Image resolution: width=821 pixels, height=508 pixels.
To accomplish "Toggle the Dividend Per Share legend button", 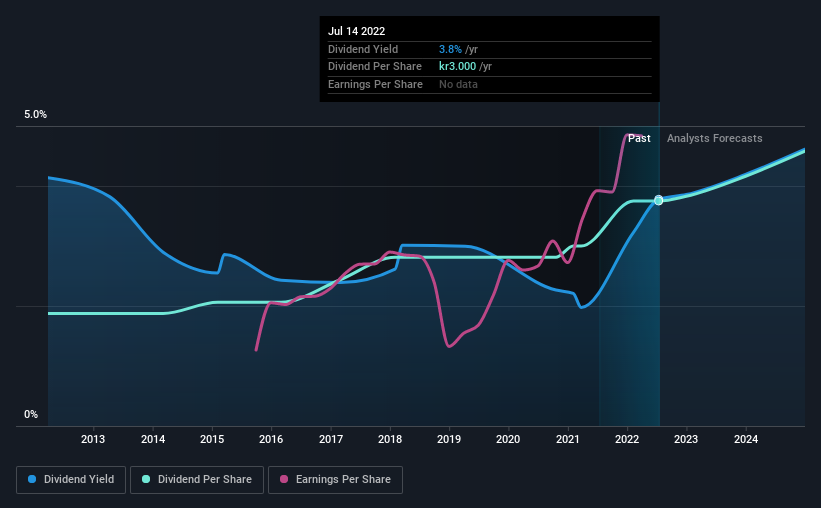I will [197, 480].
